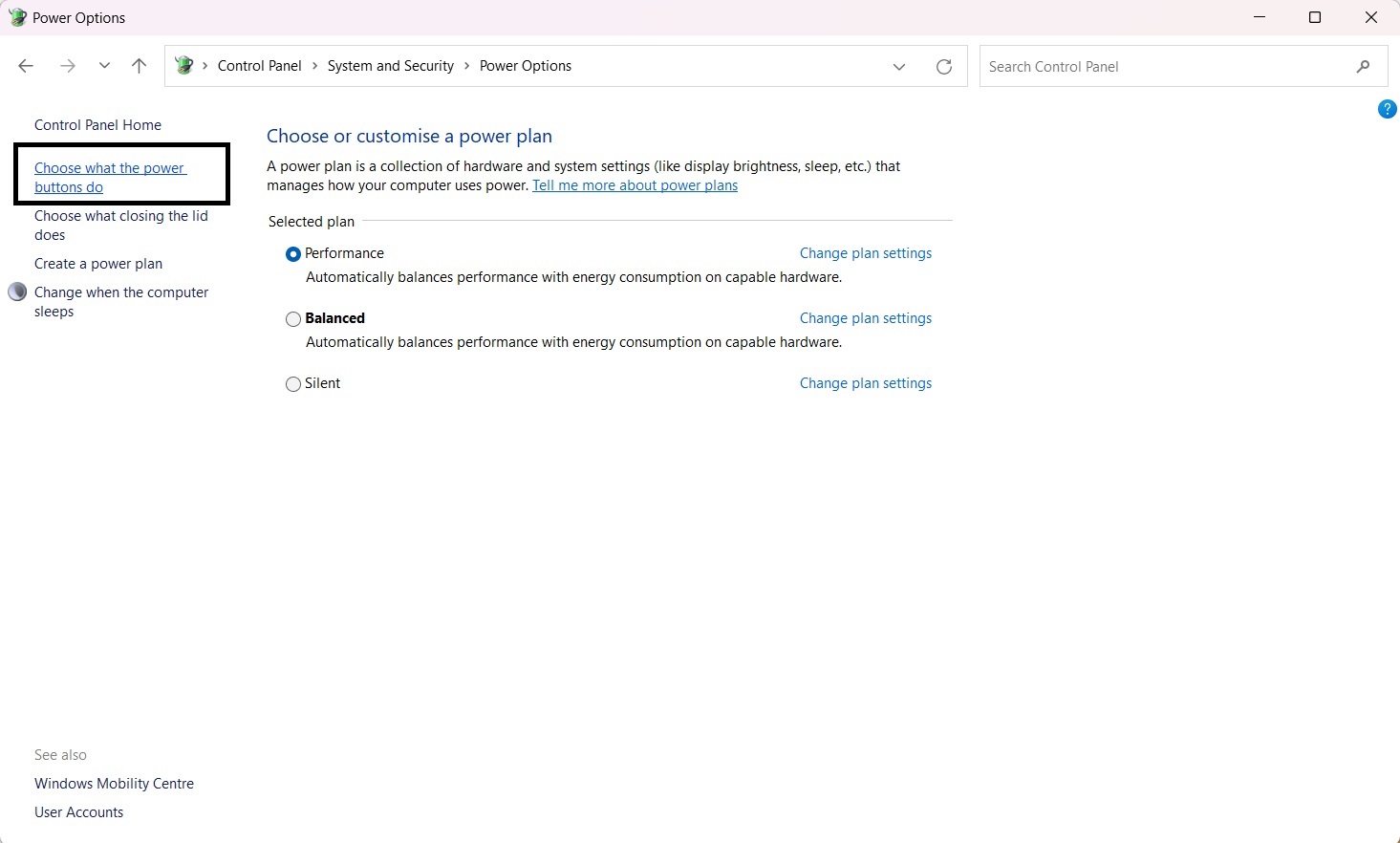Navigate to System and Security breadcrumb

pyautogui.click(x=390, y=66)
